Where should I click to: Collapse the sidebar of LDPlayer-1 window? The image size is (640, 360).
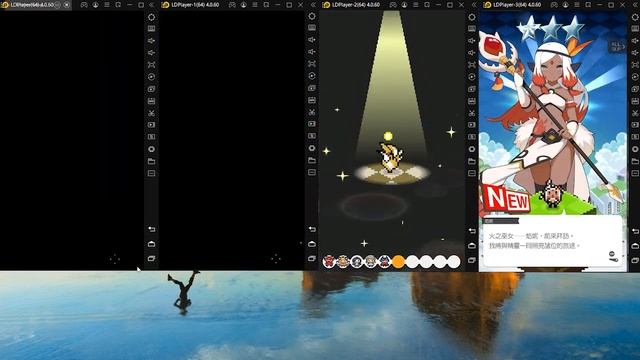click(x=313, y=5)
